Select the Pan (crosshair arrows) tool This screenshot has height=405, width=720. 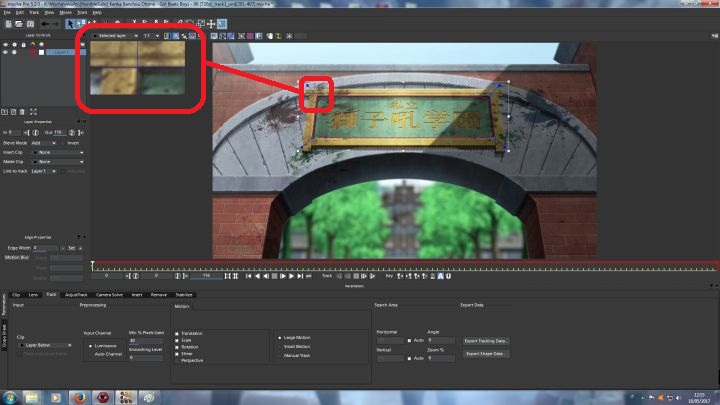pos(211,23)
